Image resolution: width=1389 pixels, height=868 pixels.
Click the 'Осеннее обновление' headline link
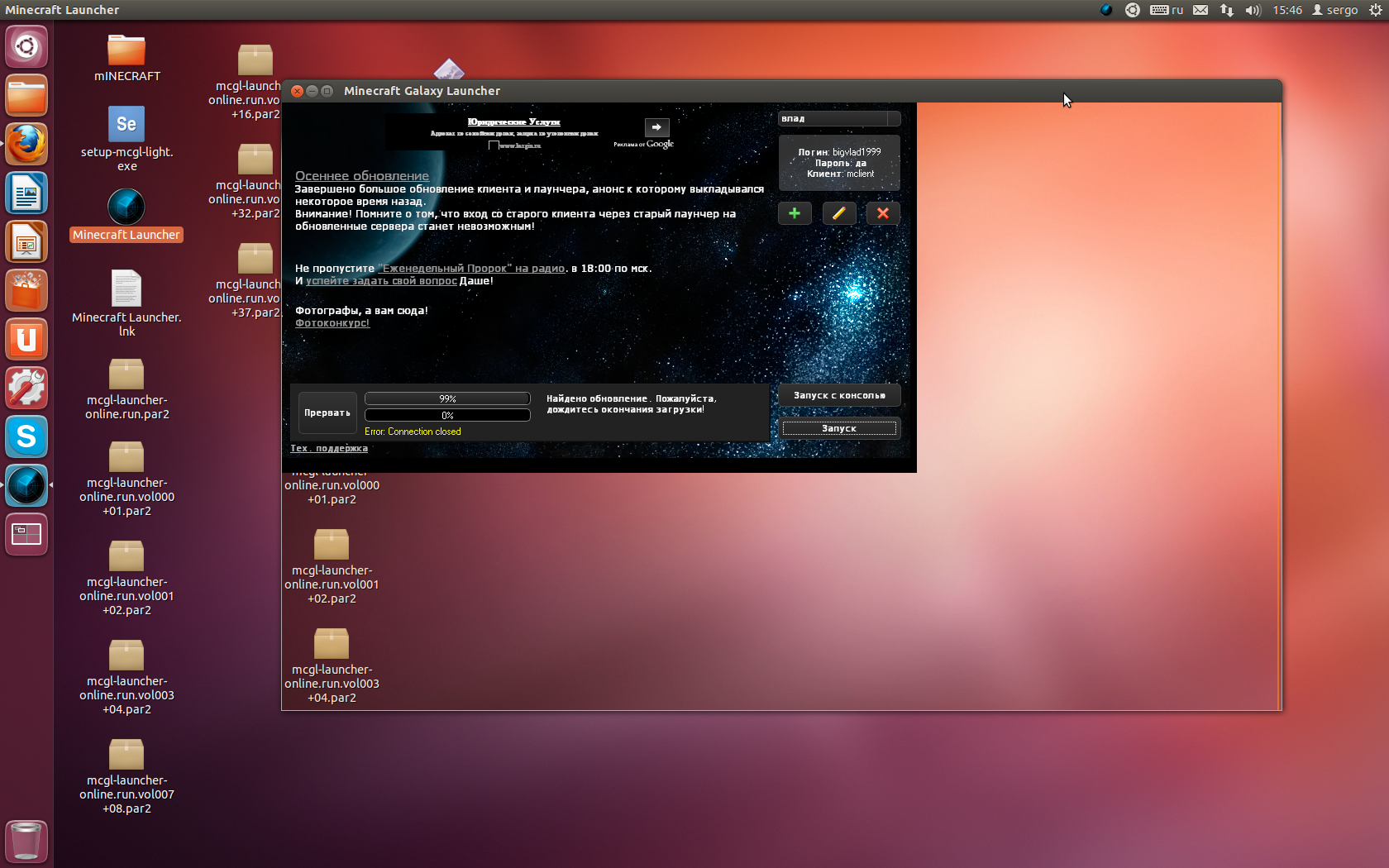(362, 176)
